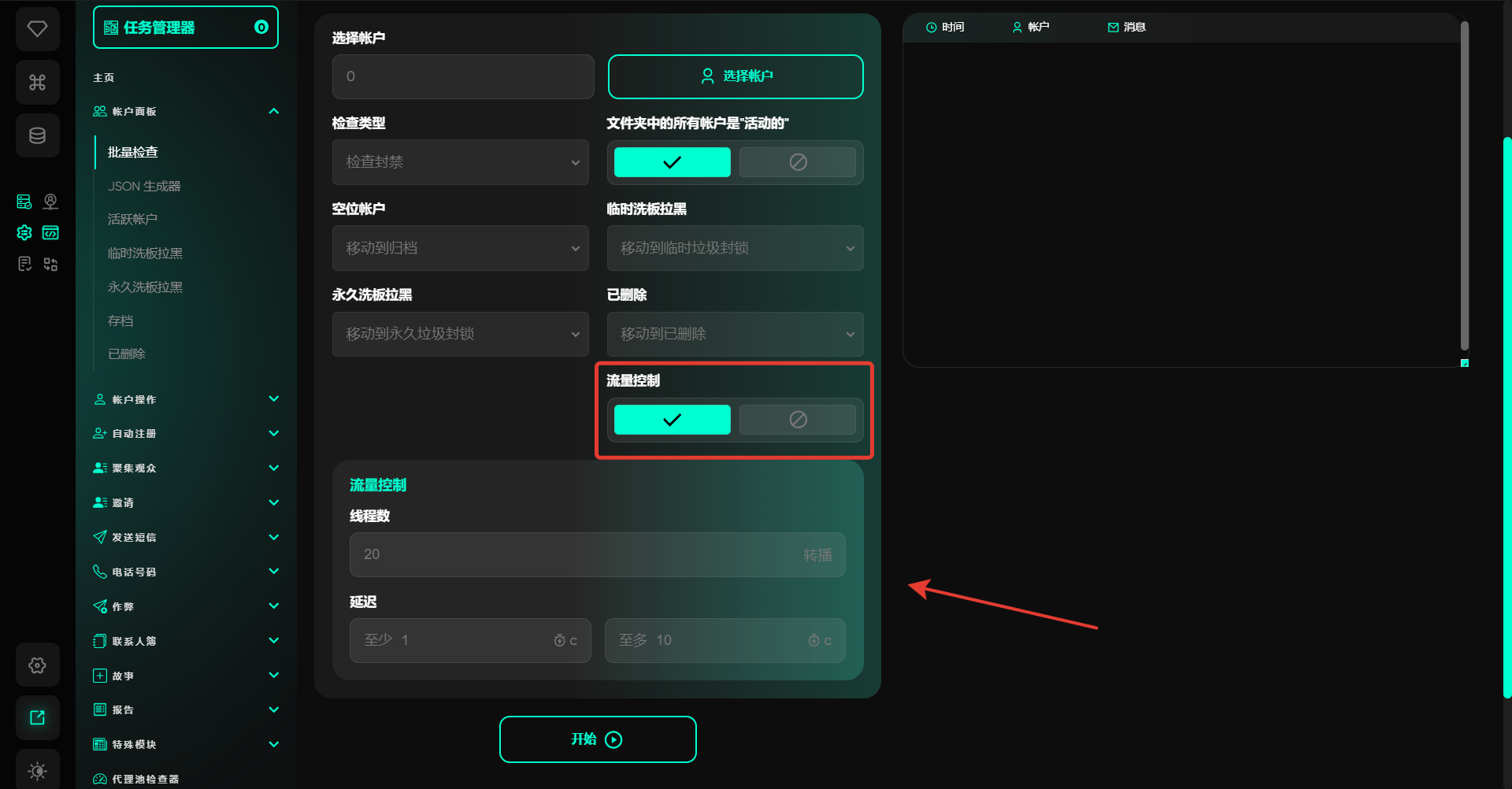
Task: Disable the all accounts active option
Action: tap(797, 162)
